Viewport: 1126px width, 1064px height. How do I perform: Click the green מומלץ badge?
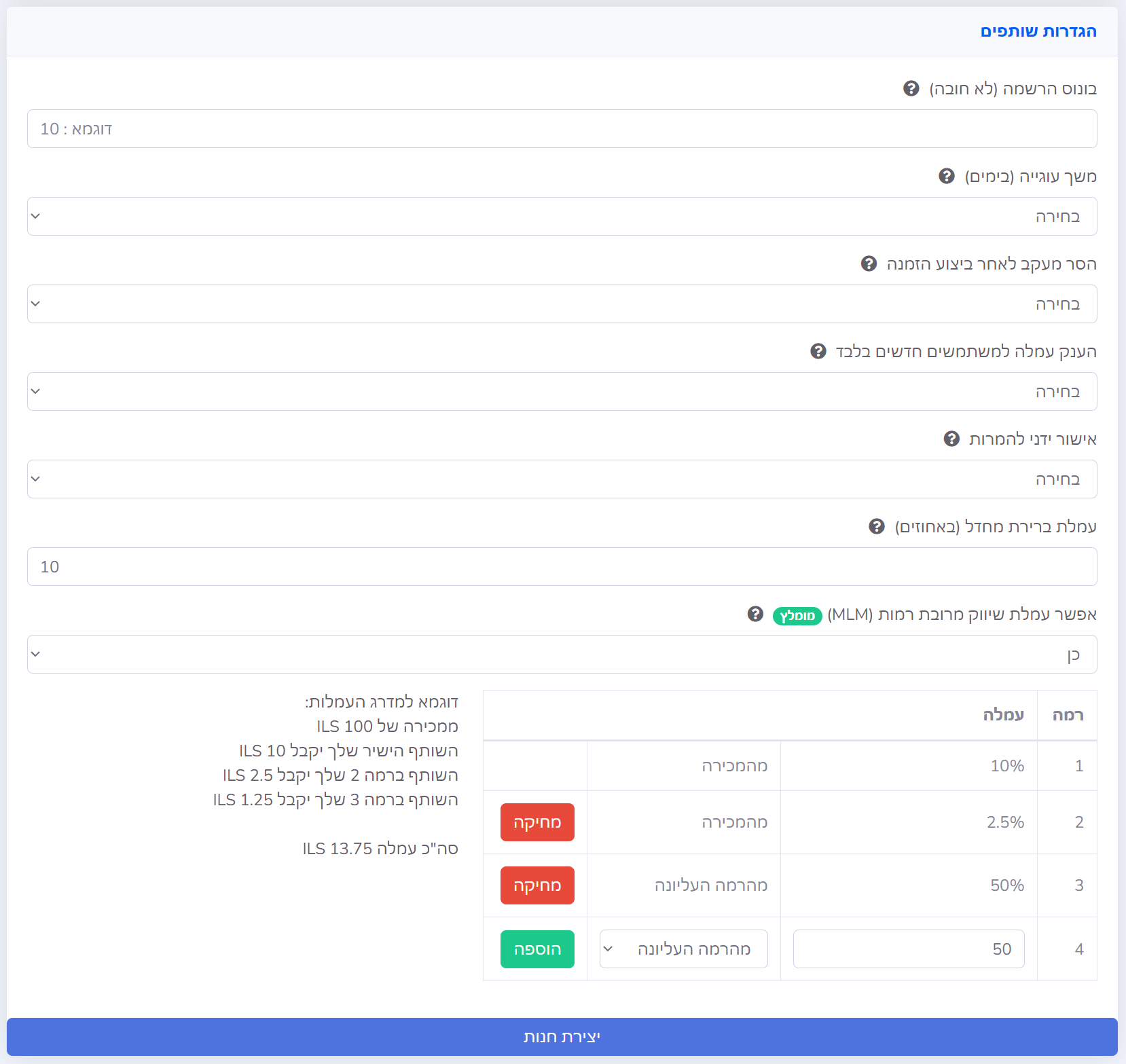tap(797, 616)
